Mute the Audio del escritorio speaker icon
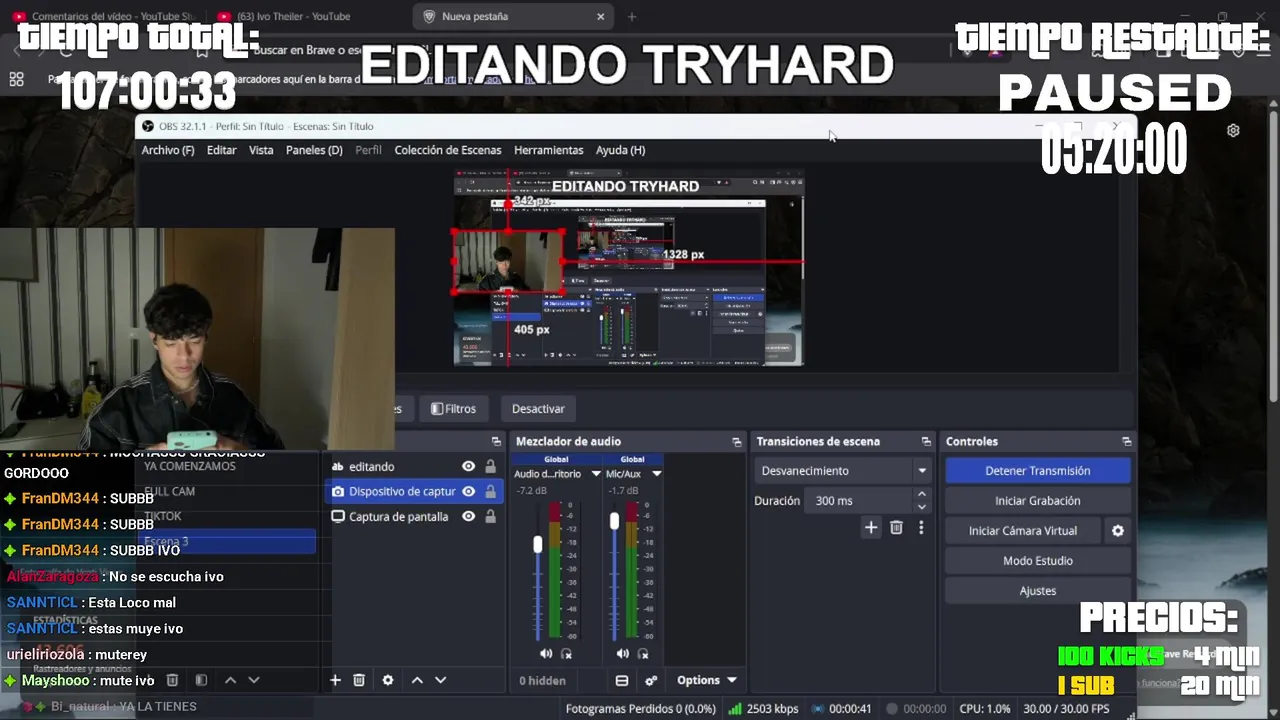Screen dimensions: 1280x720 pos(546,654)
